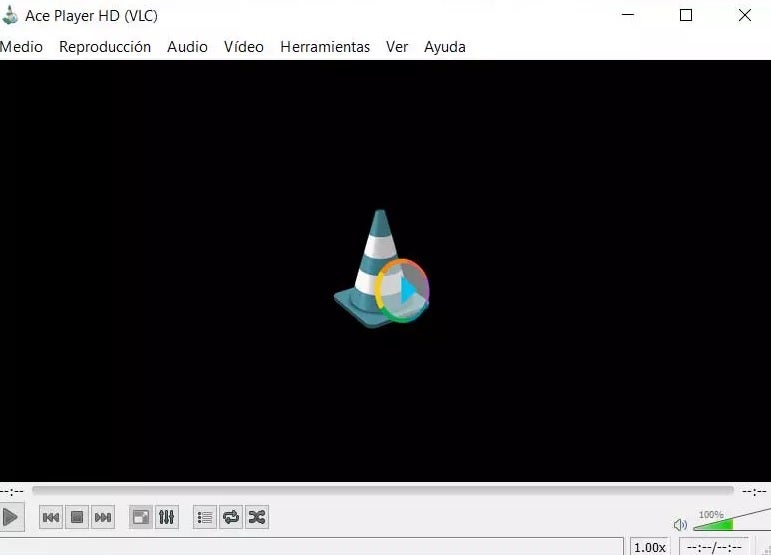Enable shuffle random playback
771x555 pixels.
[256, 517]
